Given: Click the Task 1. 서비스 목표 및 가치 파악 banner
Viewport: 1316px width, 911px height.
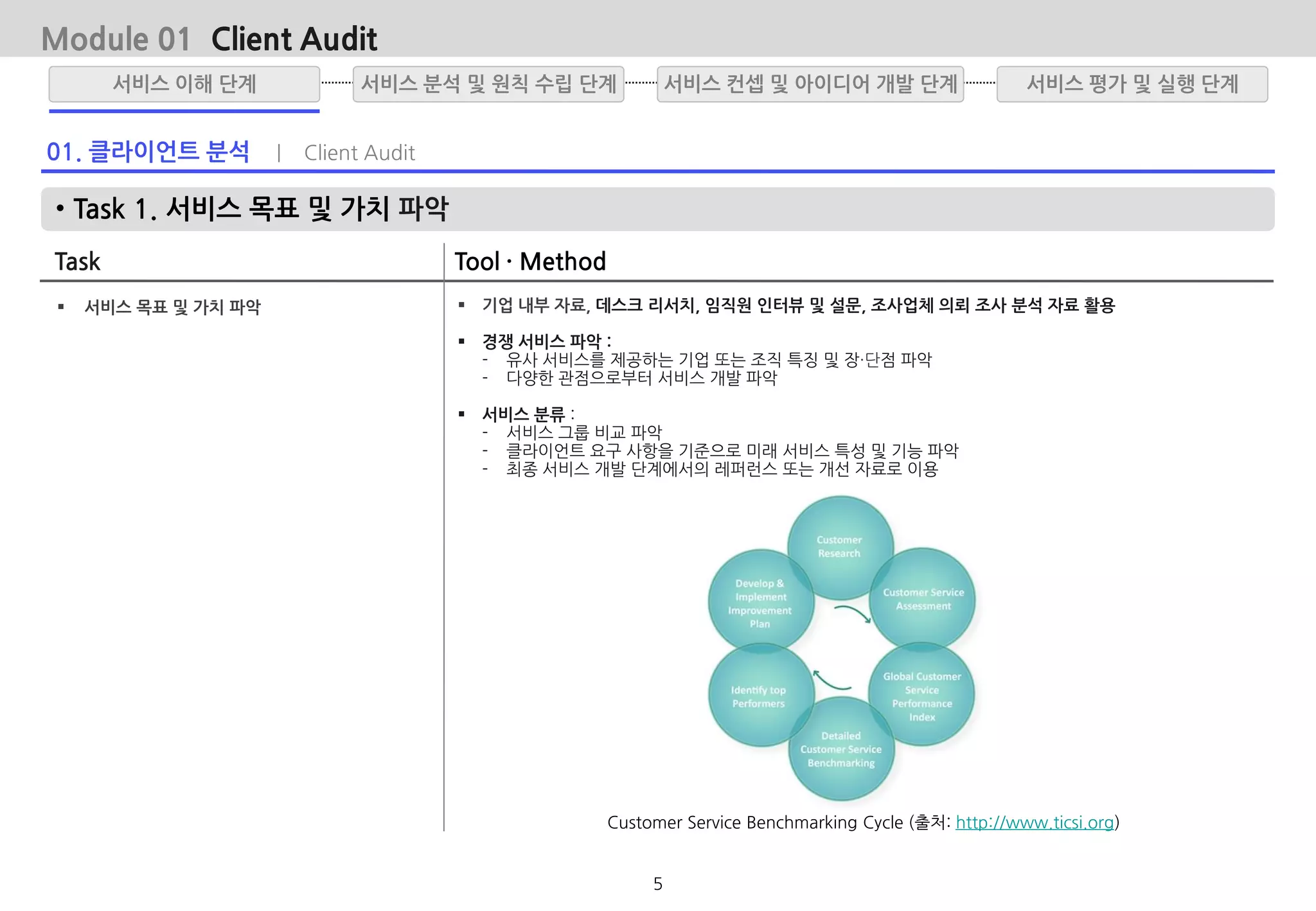Looking at the screenshot, I should pos(657,209).
